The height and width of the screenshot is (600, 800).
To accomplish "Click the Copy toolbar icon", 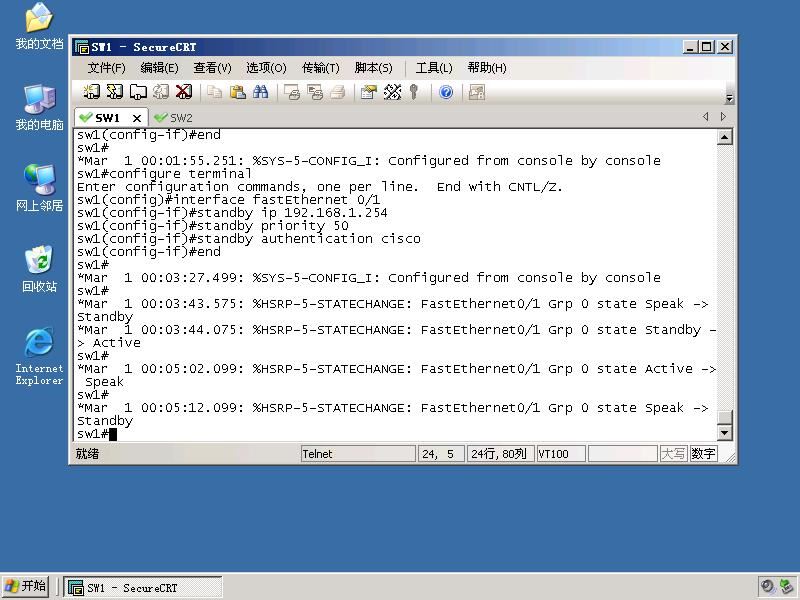I will [214, 92].
